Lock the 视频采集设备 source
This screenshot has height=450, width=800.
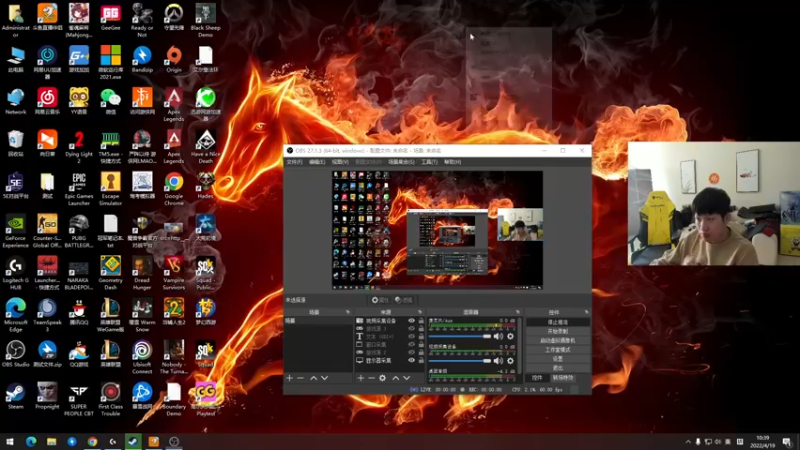tap(421, 321)
